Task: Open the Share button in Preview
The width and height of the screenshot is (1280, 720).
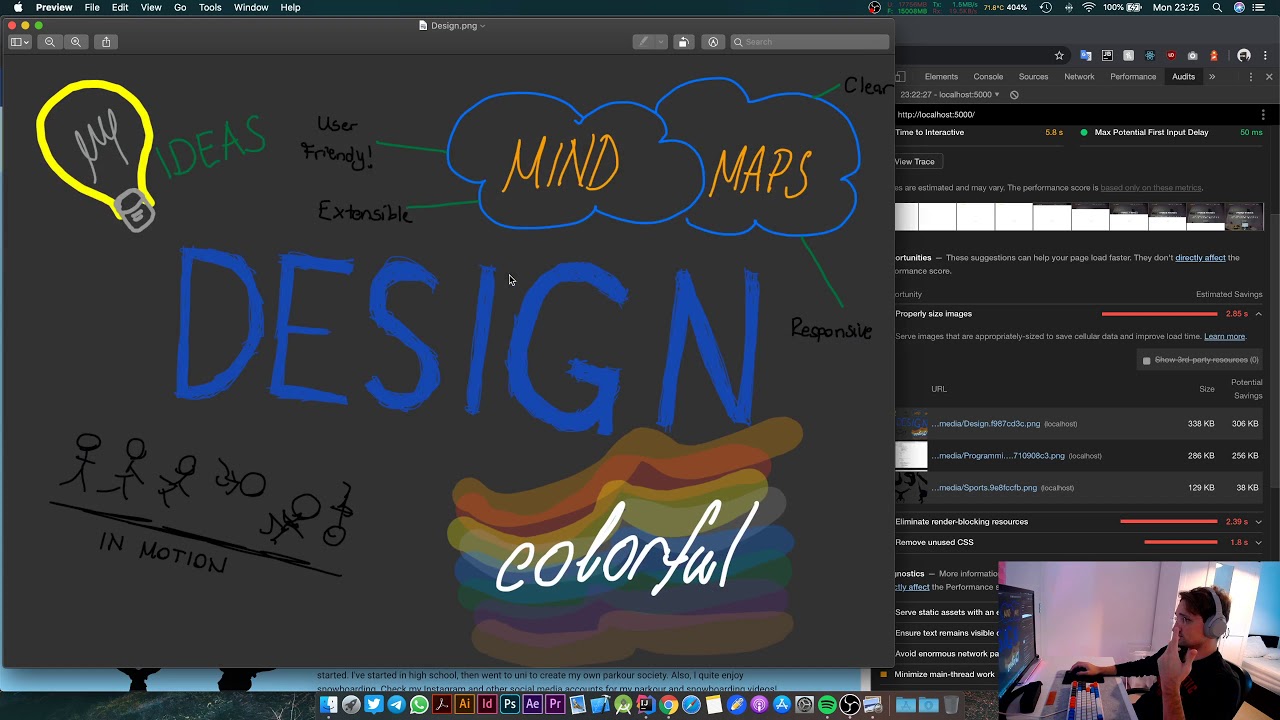Action: click(x=106, y=42)
